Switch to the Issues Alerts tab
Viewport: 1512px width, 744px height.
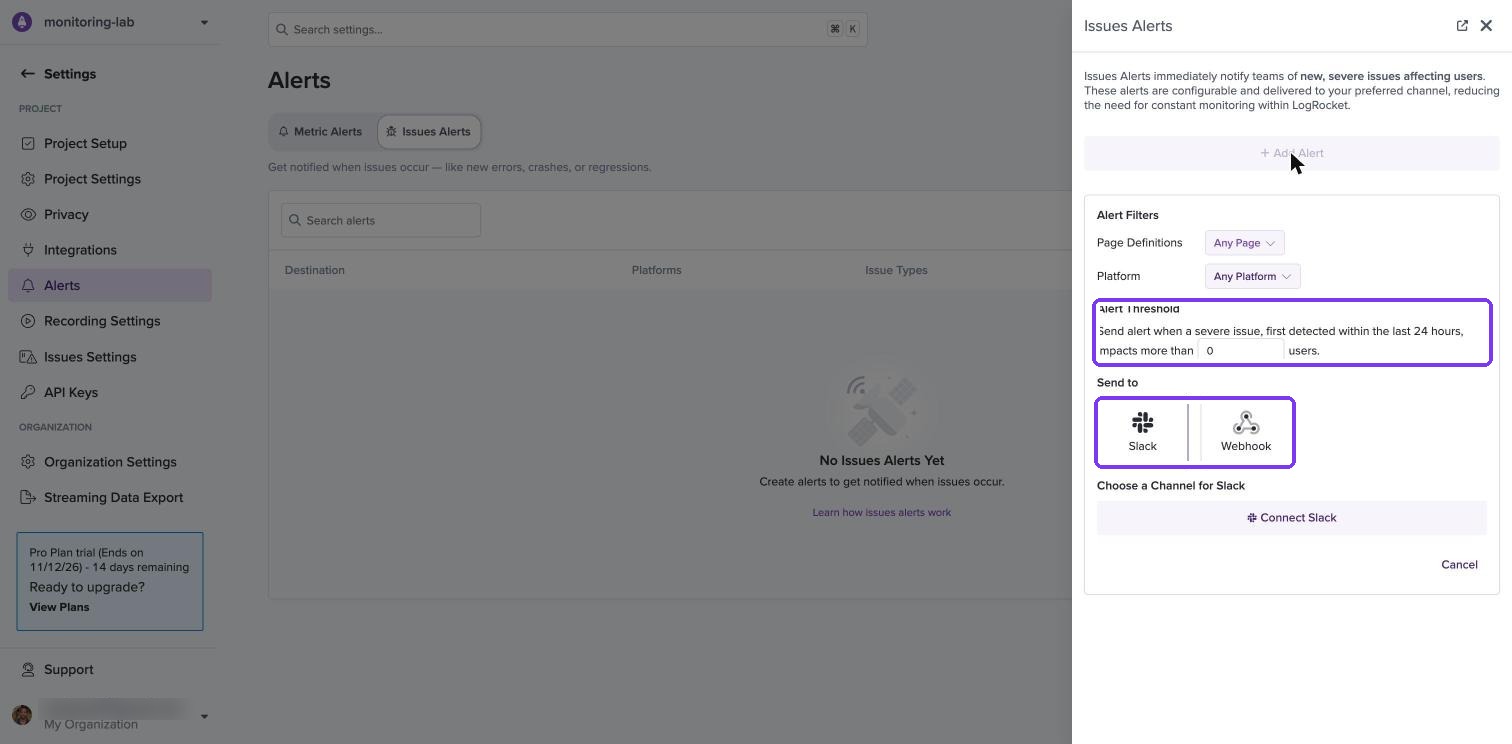(x=429, y=132)
